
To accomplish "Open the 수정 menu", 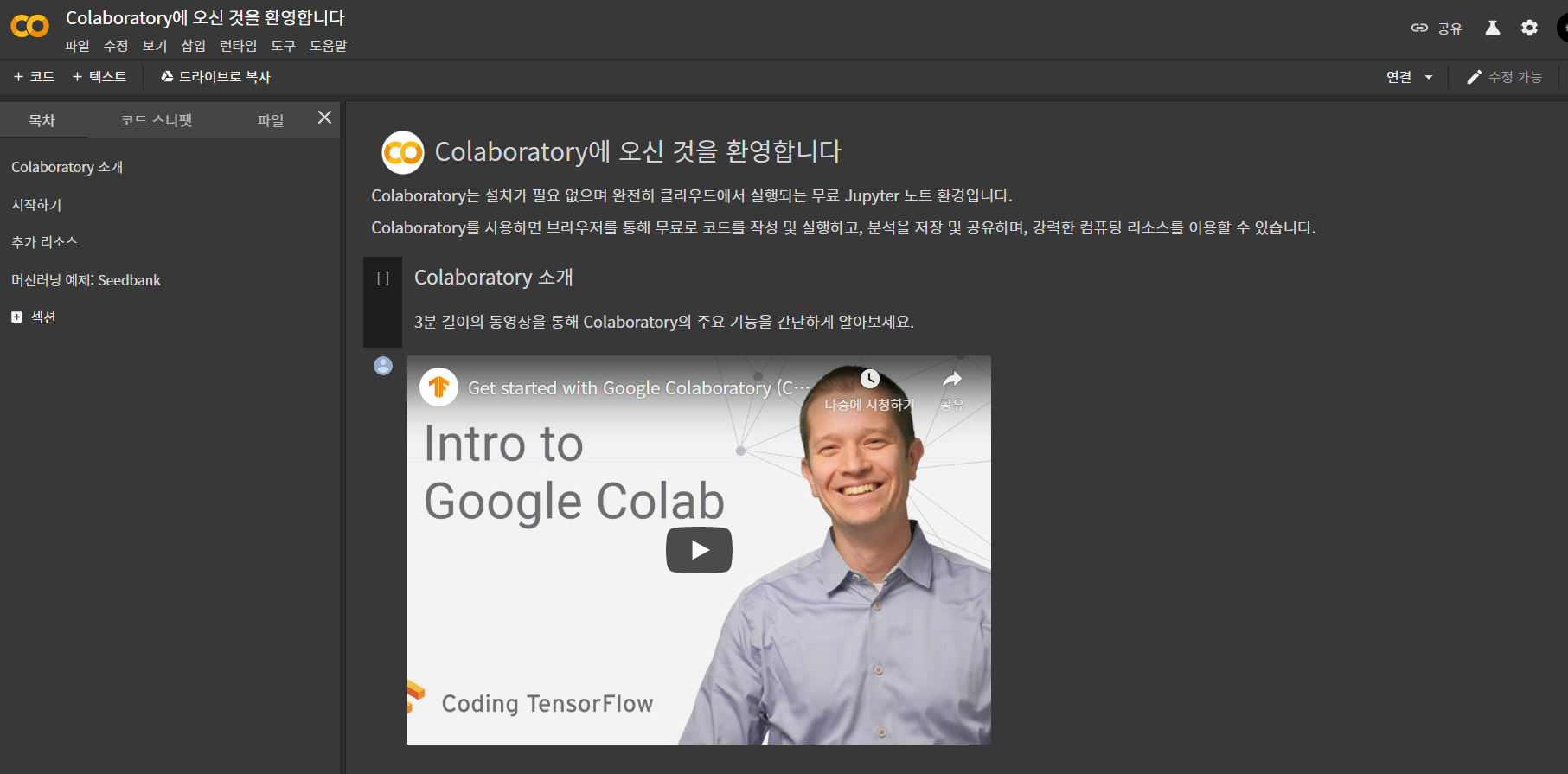I will [116, 46].
